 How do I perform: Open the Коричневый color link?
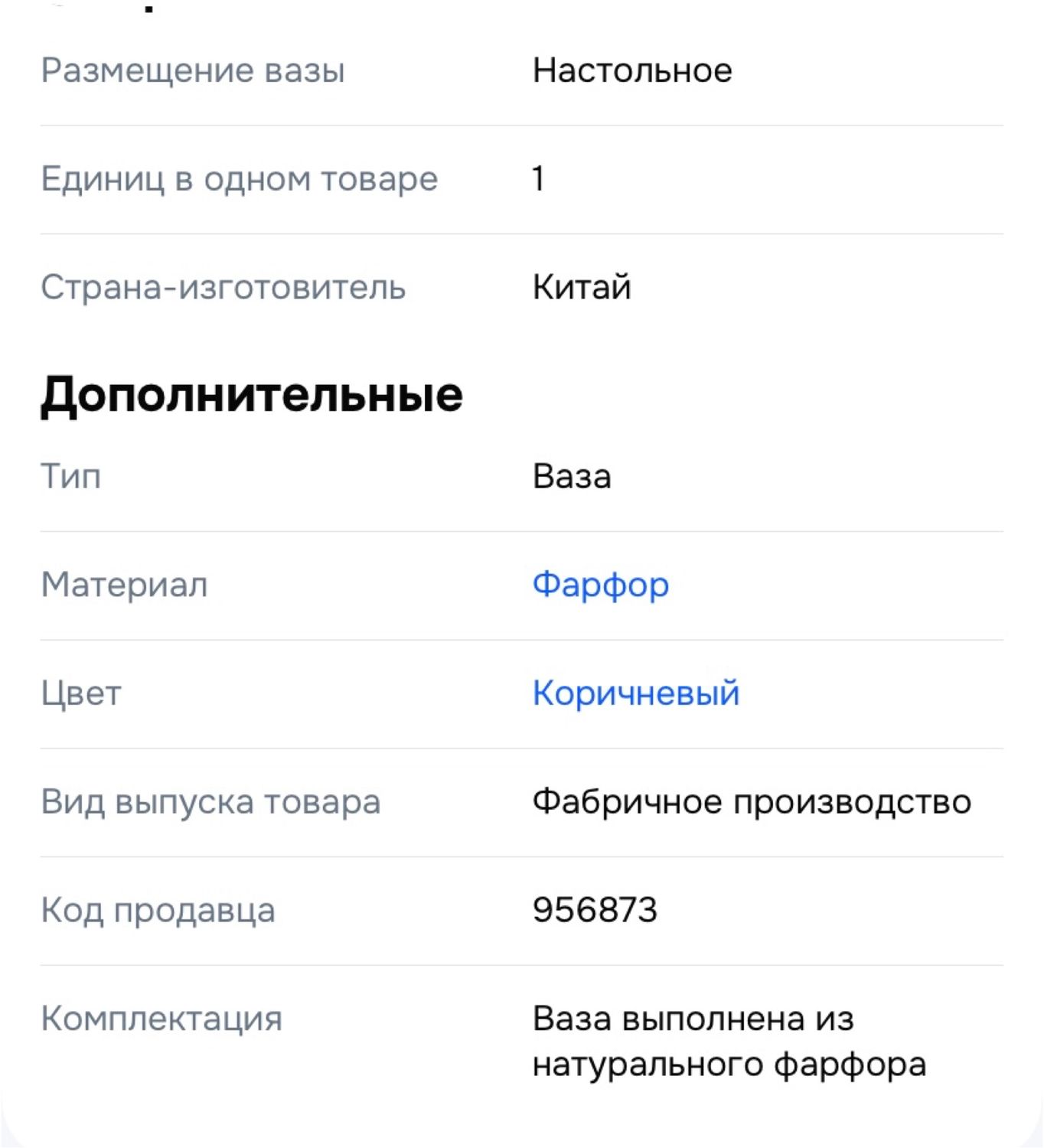click(x=636, y=693)
